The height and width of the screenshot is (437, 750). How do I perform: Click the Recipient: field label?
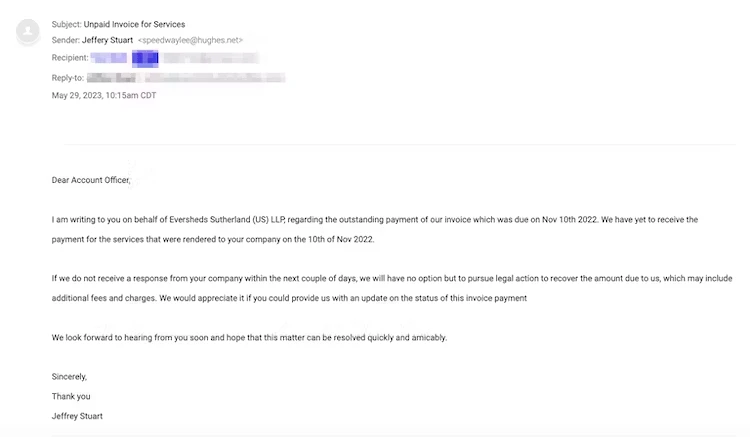point(70,58)
